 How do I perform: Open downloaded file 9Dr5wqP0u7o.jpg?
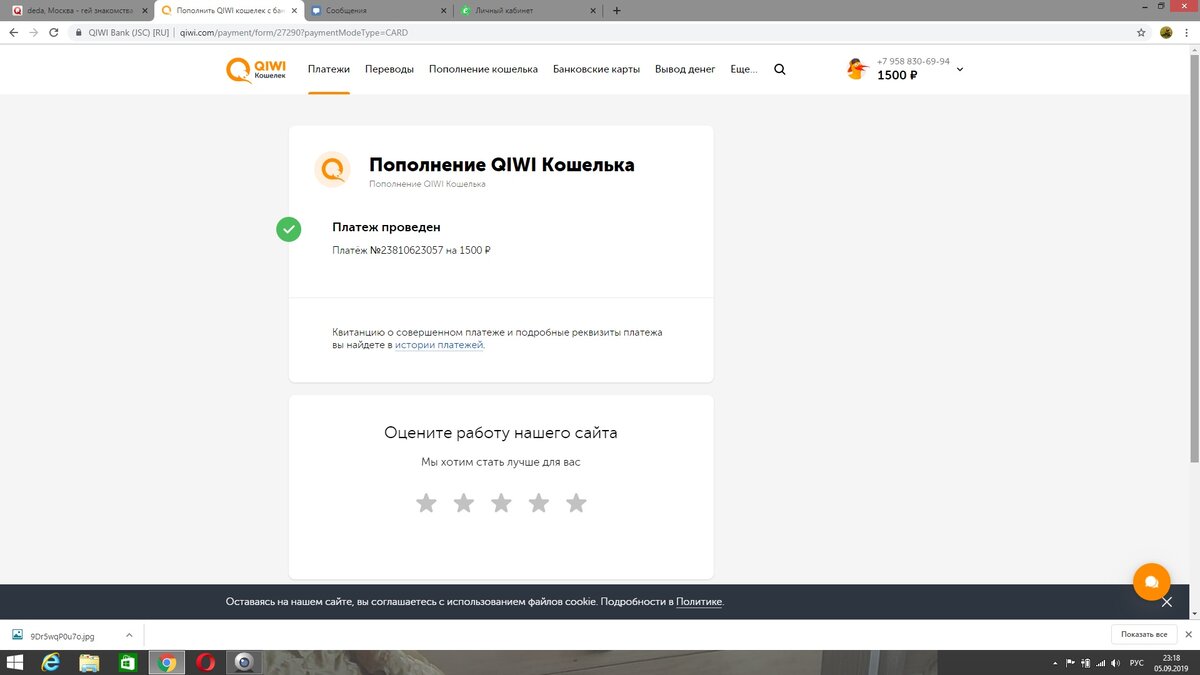point(62,635)
